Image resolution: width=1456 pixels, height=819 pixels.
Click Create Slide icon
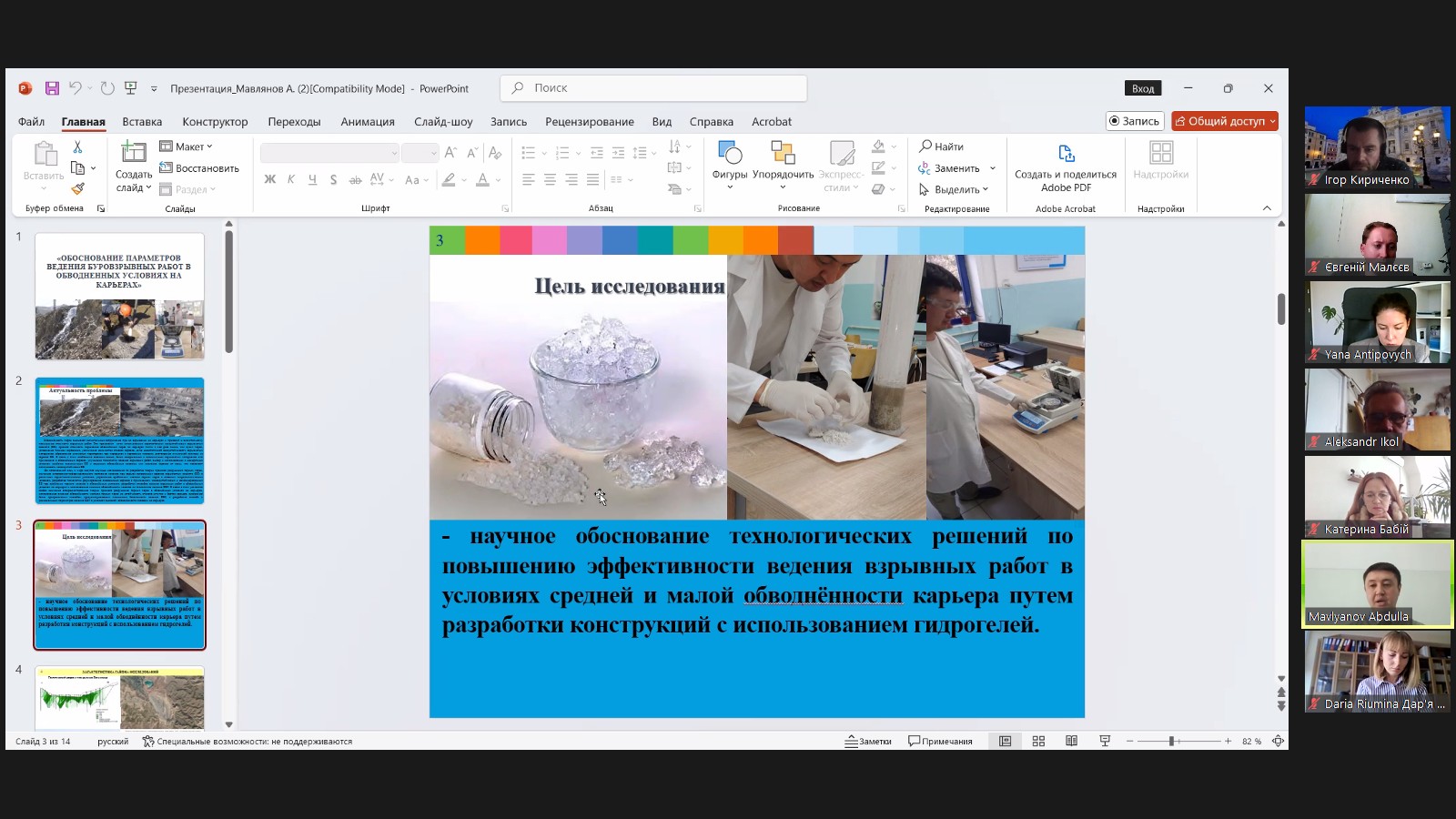pos(134,153)
